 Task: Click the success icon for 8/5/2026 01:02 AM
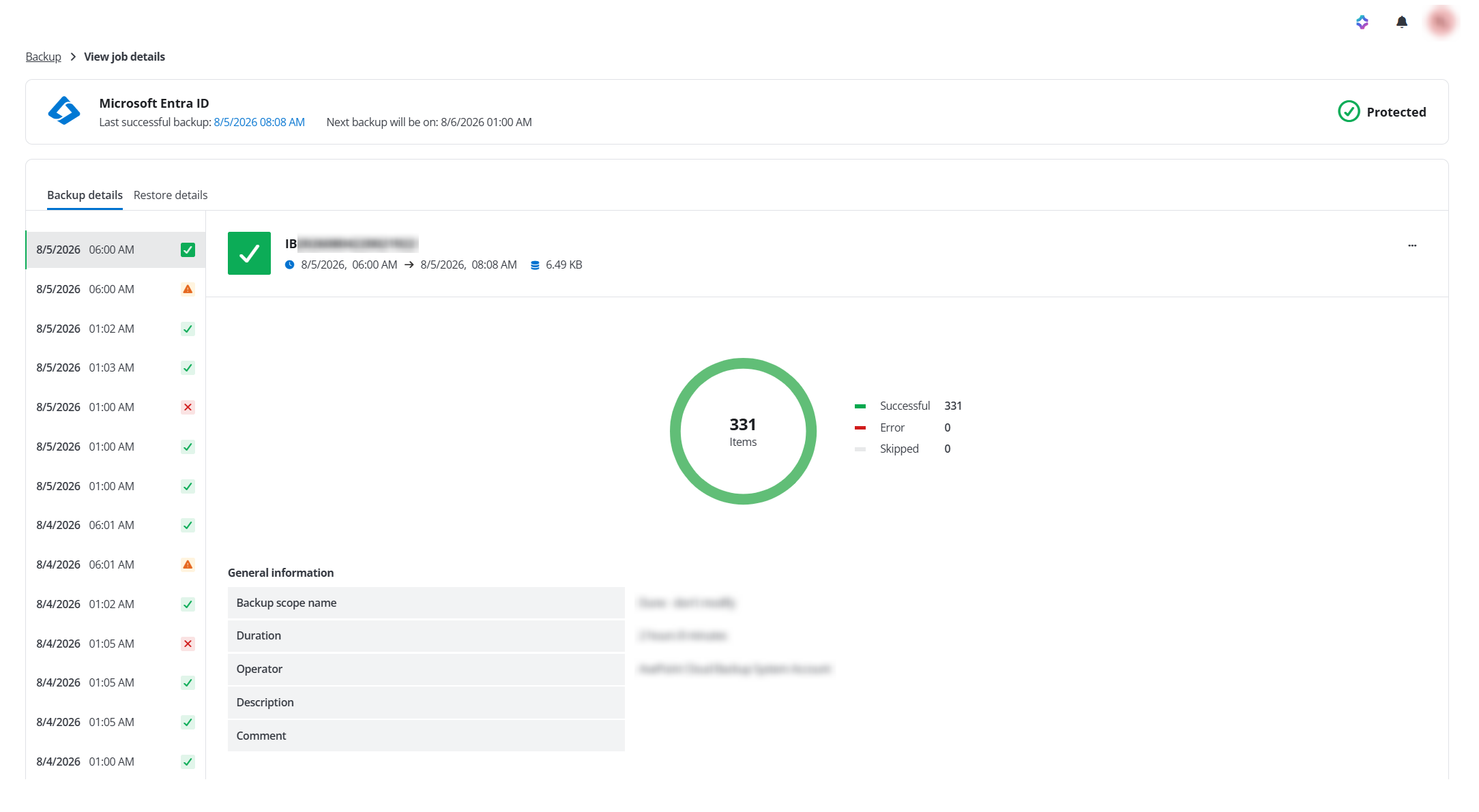point(188,329)
